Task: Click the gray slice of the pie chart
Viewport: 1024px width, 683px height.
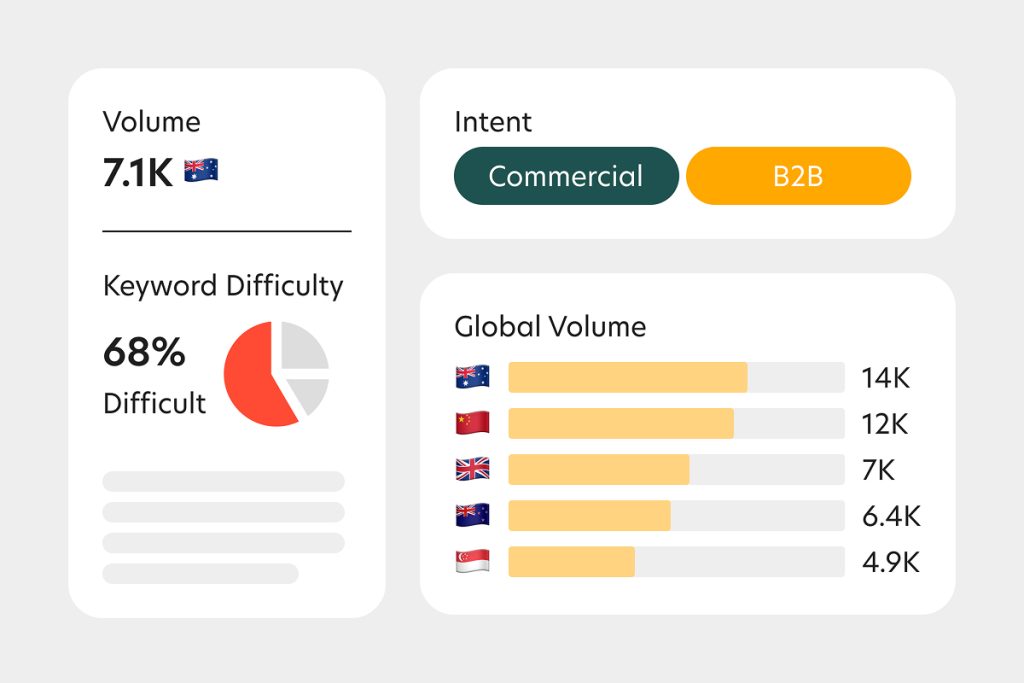Action: click(x=304, y=347)
